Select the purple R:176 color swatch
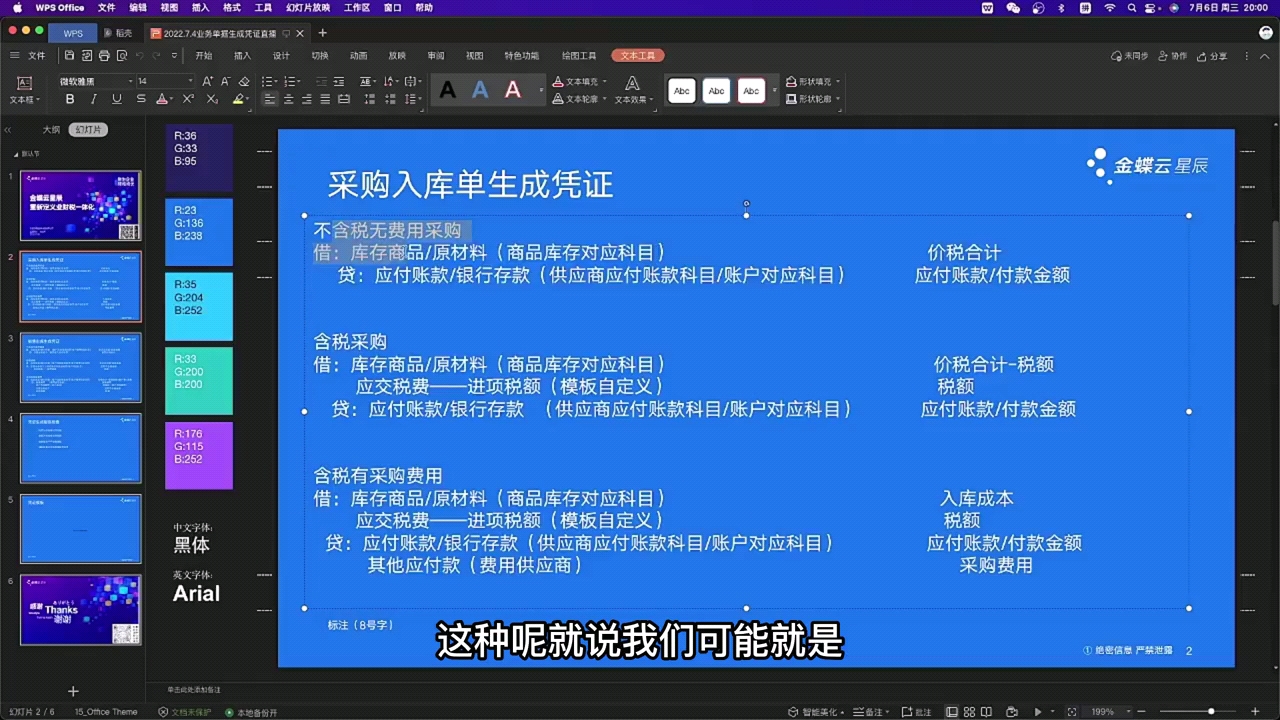Image resolution: width=1280 pixels, height=720 pixels. (x=199, y=455)
